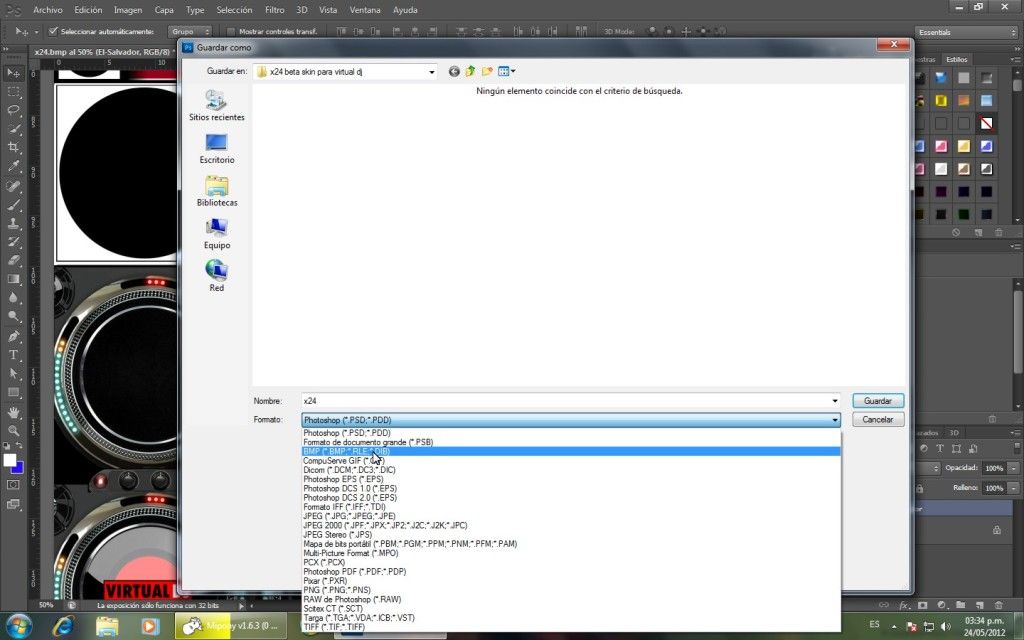
Task: Click the Guardar button
Action: point(878,401)
